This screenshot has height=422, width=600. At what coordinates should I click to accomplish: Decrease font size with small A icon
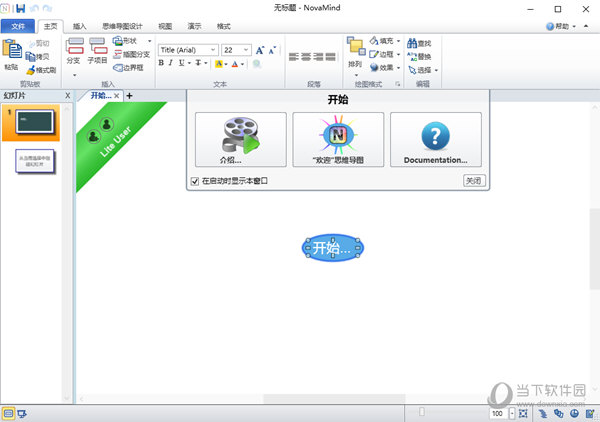click(272, 50)
